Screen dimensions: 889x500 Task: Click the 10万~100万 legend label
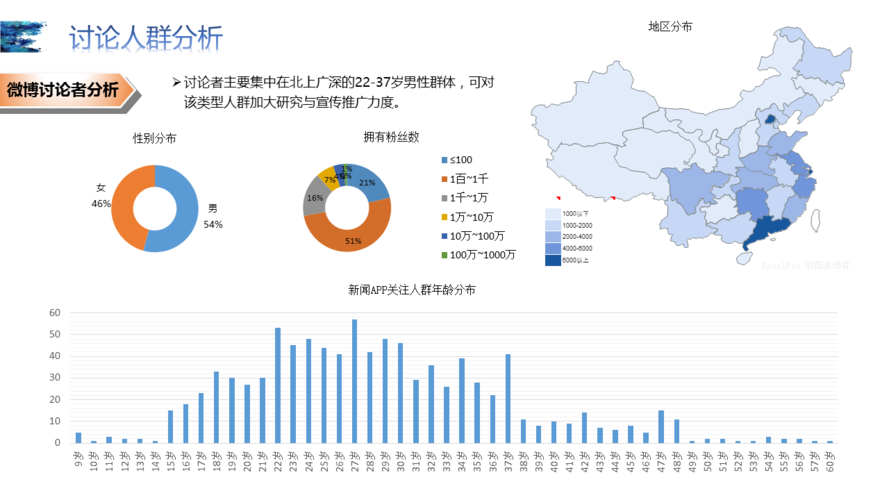pos(477,236)
